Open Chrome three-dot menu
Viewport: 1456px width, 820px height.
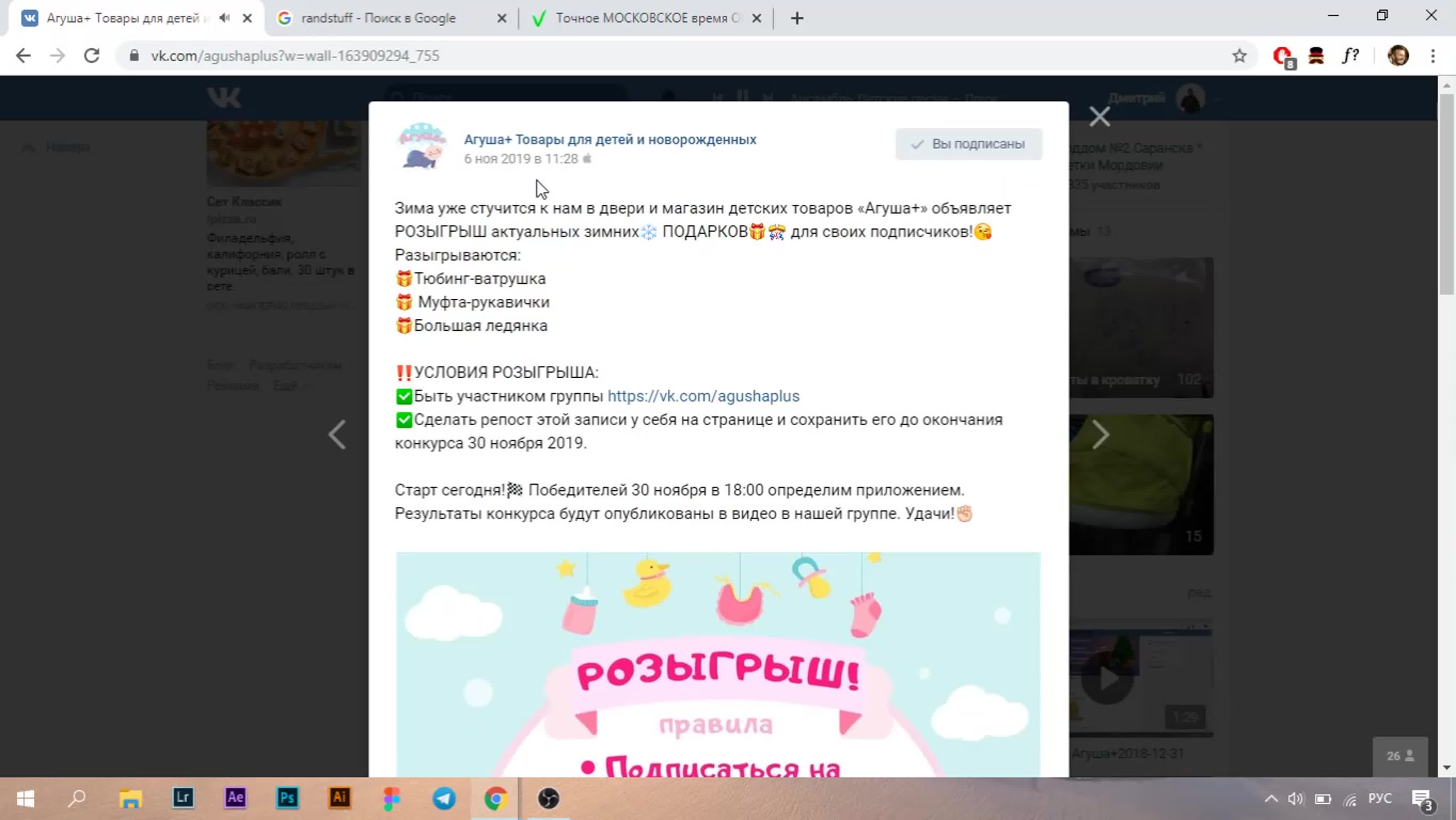(1432, 55)
